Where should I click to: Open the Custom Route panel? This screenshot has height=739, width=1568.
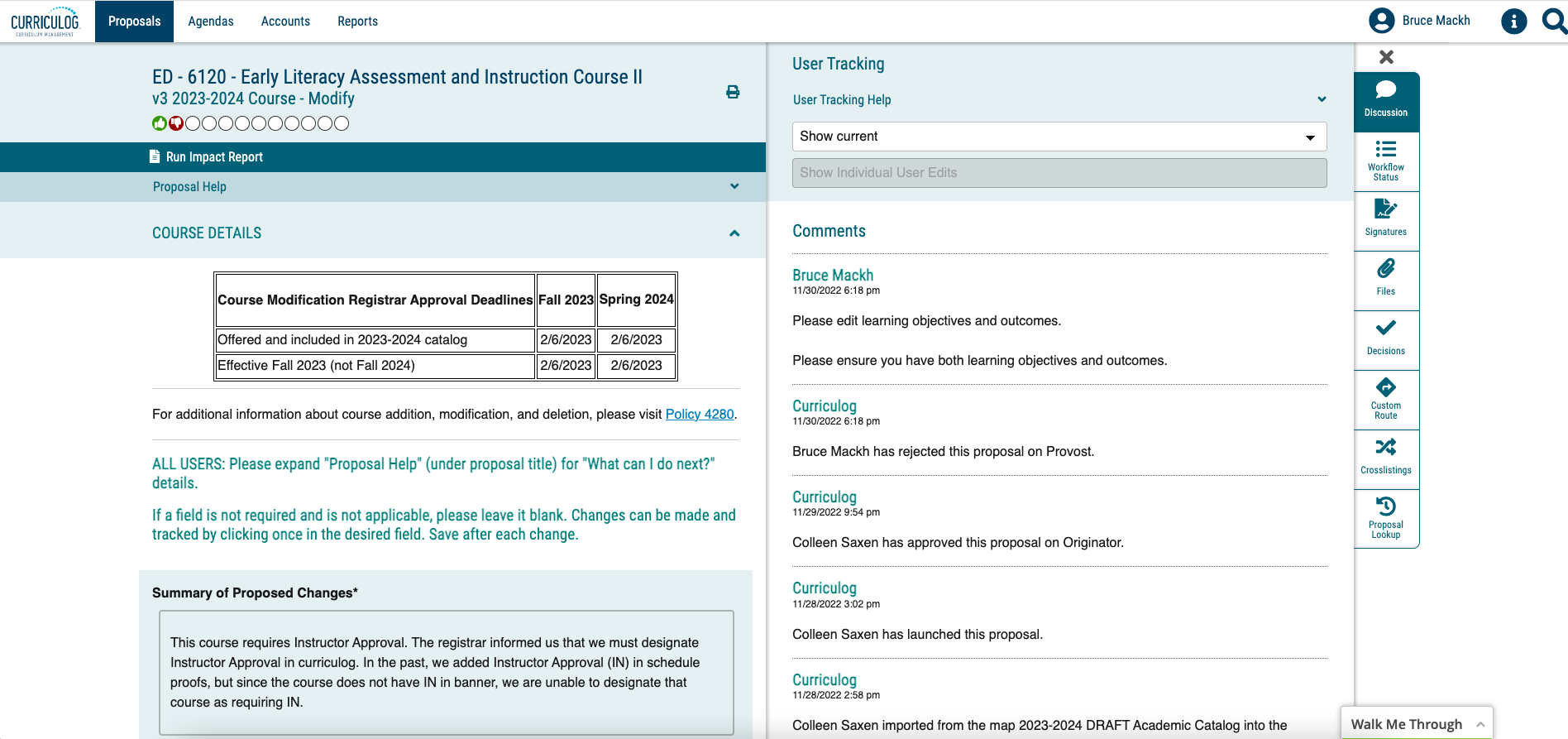[1386, 399]
